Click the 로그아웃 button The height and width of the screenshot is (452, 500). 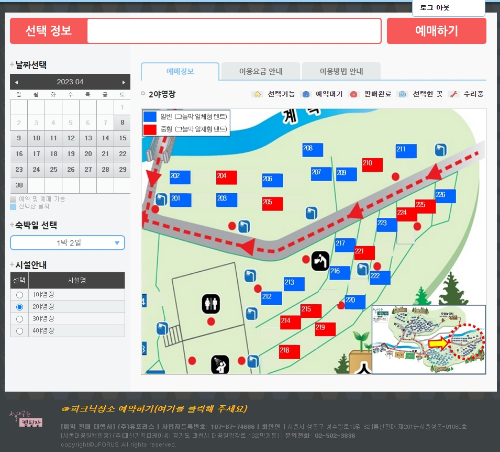pyautogui.click(x=434, y=7)
